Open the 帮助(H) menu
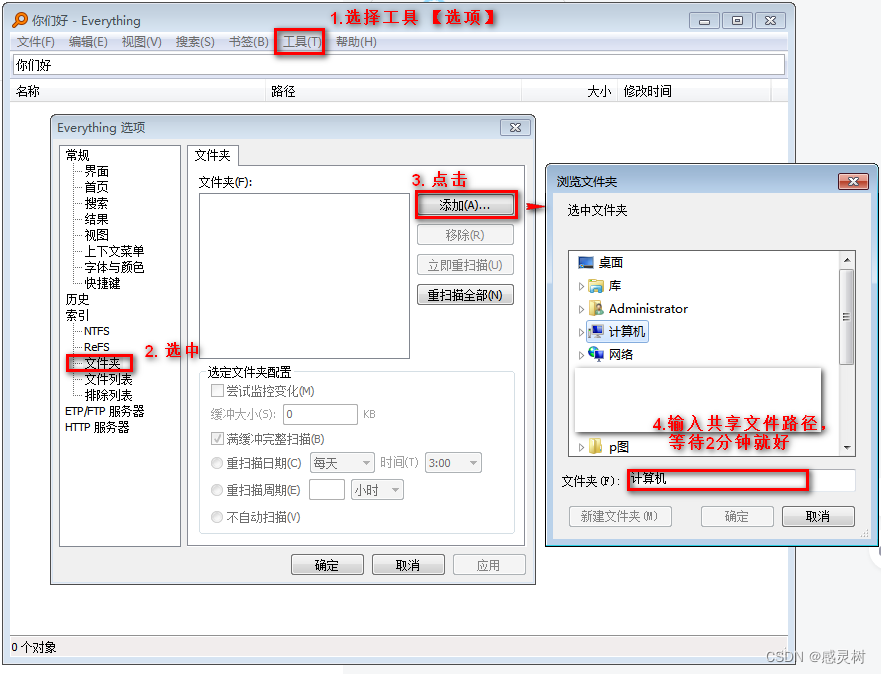The height and width of the screenshot is (674, 881). pyautogui.click(x=356, y=42)
